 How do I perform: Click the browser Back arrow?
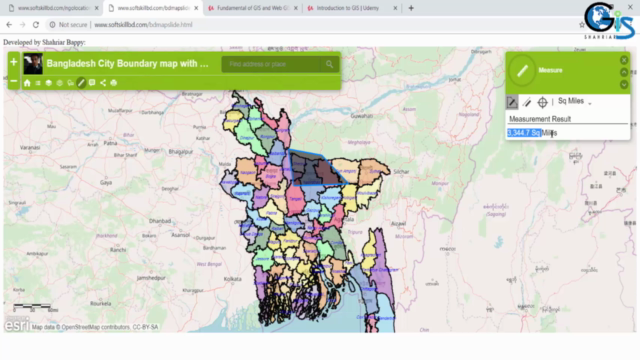click(9, 25)
